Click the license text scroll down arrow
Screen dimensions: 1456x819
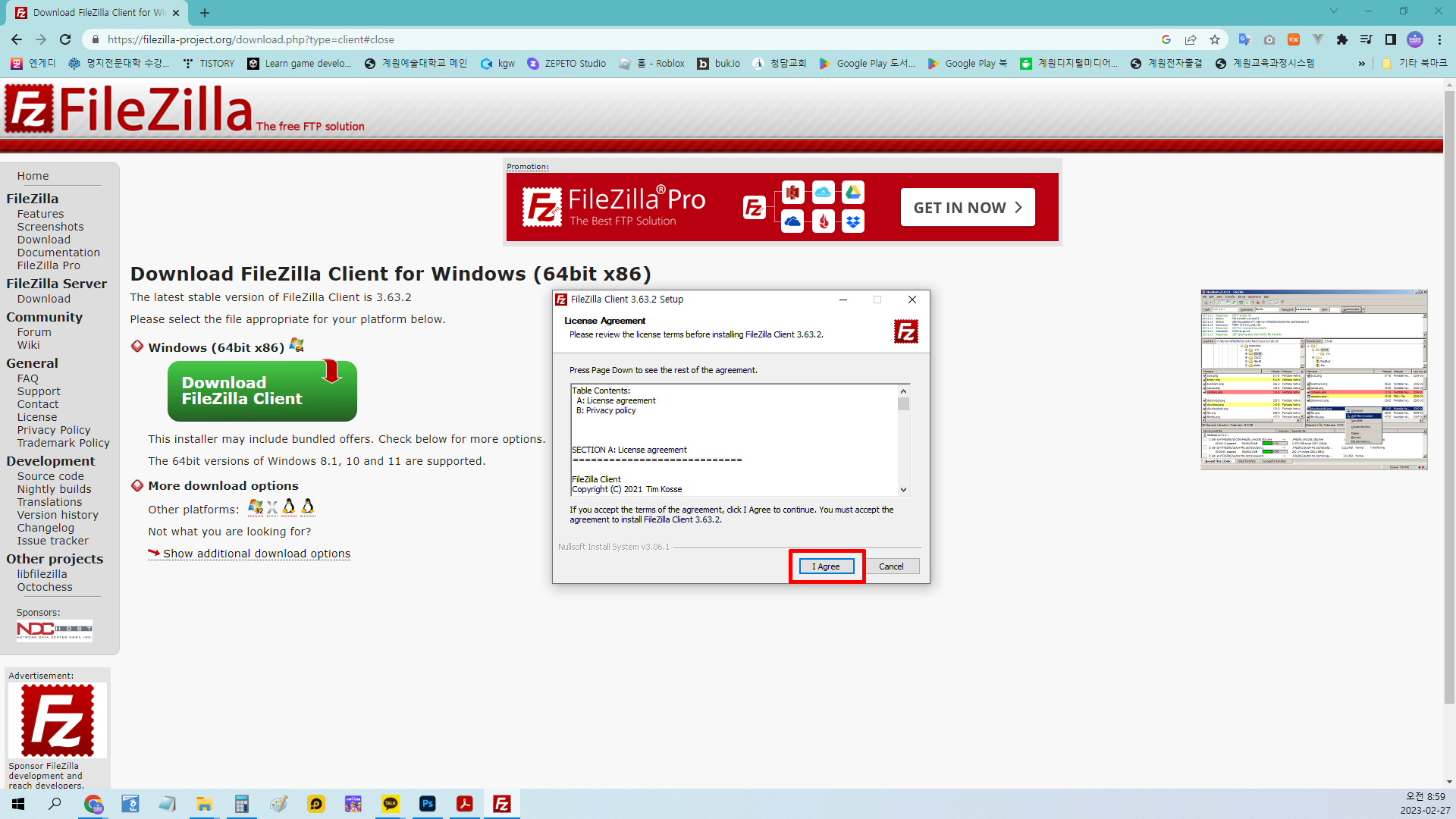point(903,490)
